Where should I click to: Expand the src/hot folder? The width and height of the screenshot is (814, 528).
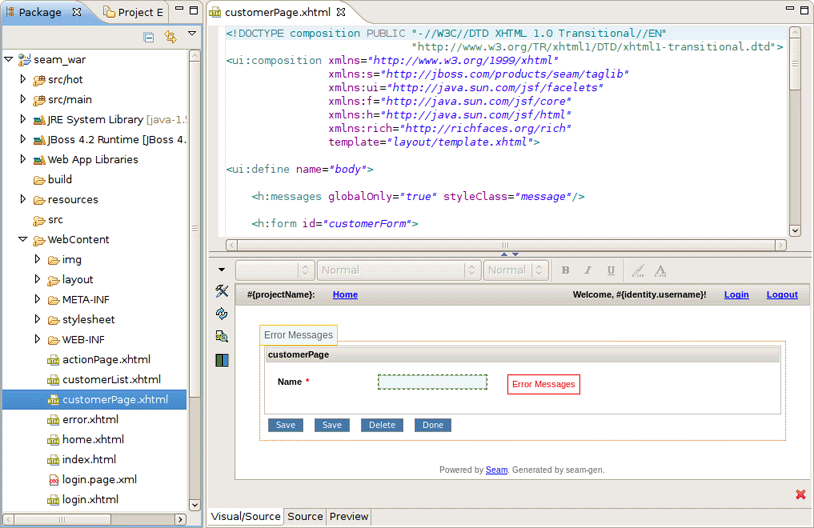[23, 79]
